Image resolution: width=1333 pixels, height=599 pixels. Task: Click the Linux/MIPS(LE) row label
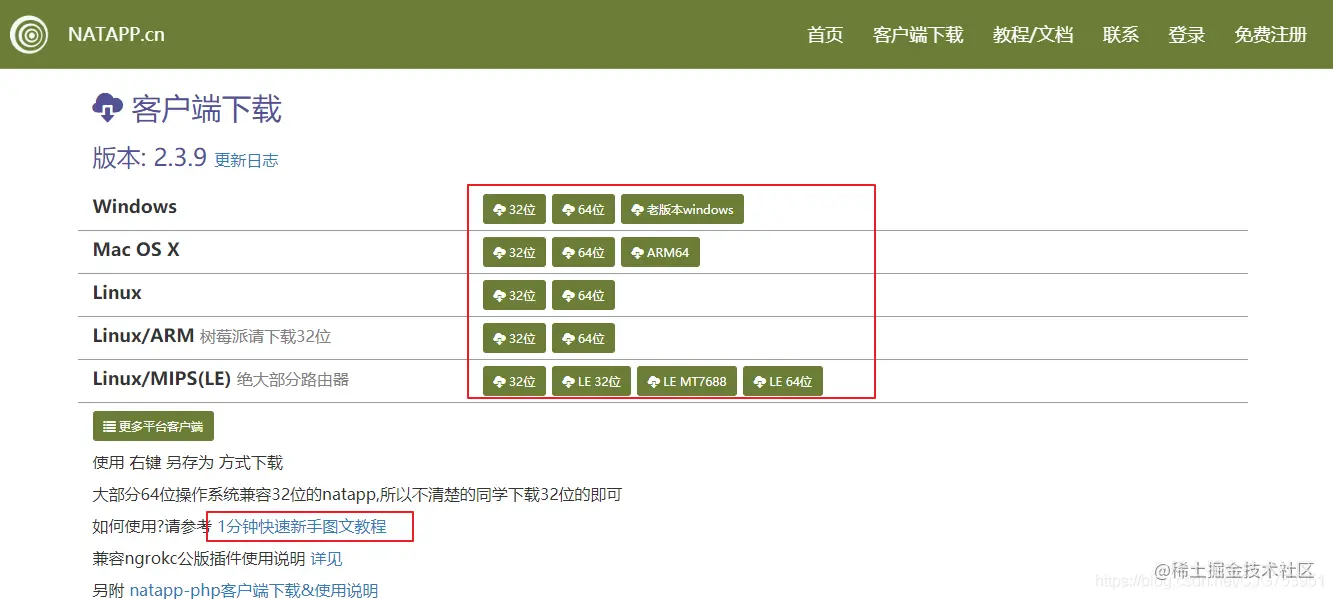(x=162, y=378)
